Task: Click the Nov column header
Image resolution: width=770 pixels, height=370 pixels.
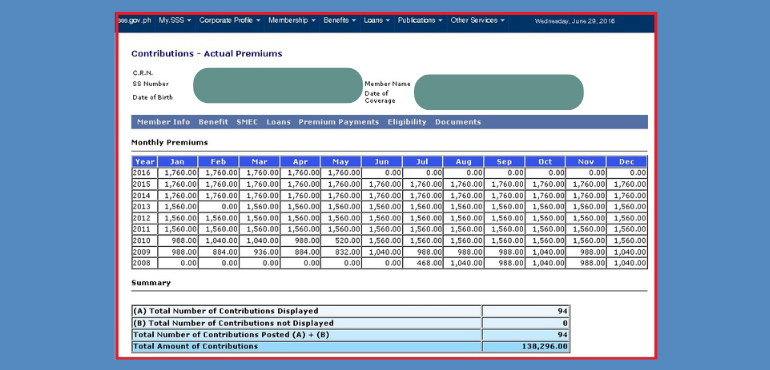Action: click(586, 162)
